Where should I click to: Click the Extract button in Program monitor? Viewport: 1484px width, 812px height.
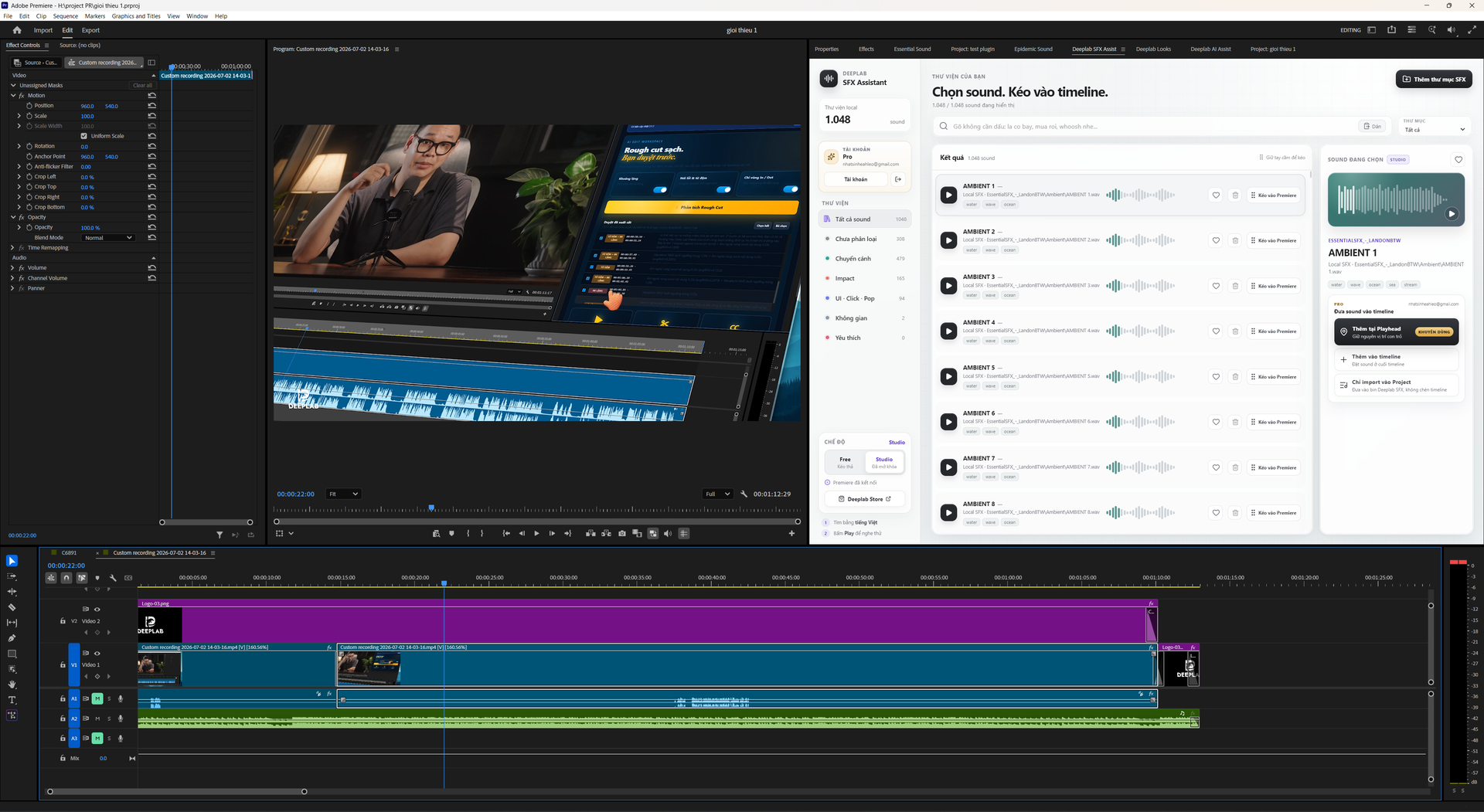click(x=606, y=534)
